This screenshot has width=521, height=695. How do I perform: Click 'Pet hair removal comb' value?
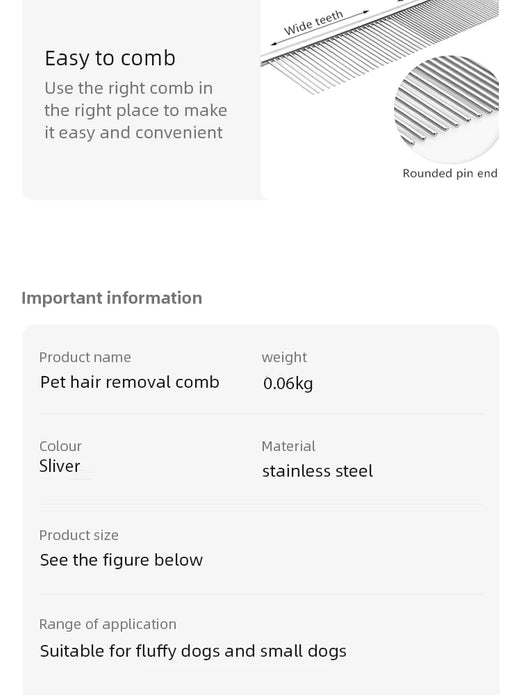click(129, 382)
